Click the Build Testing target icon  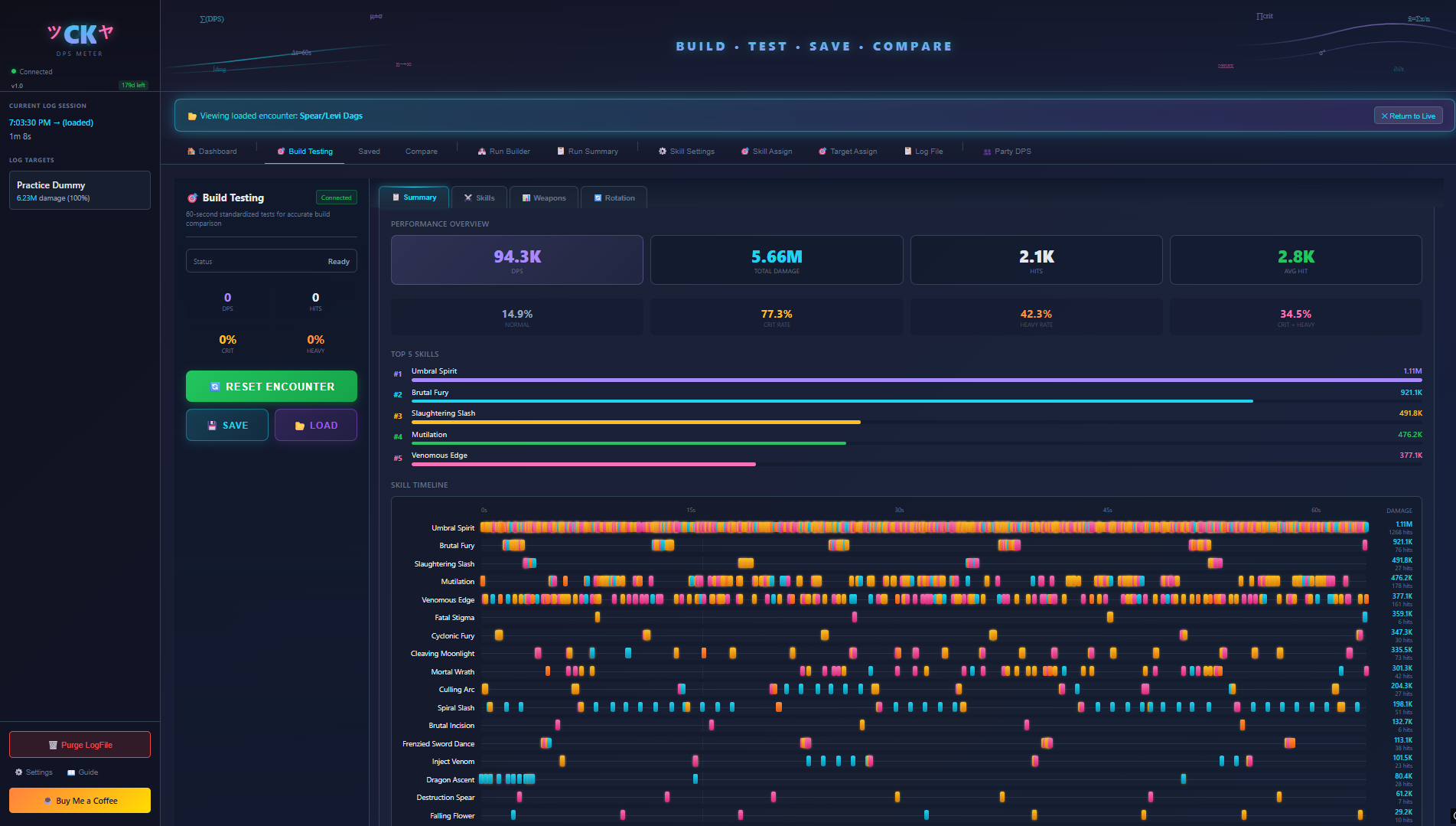click(x=281, y=152)
